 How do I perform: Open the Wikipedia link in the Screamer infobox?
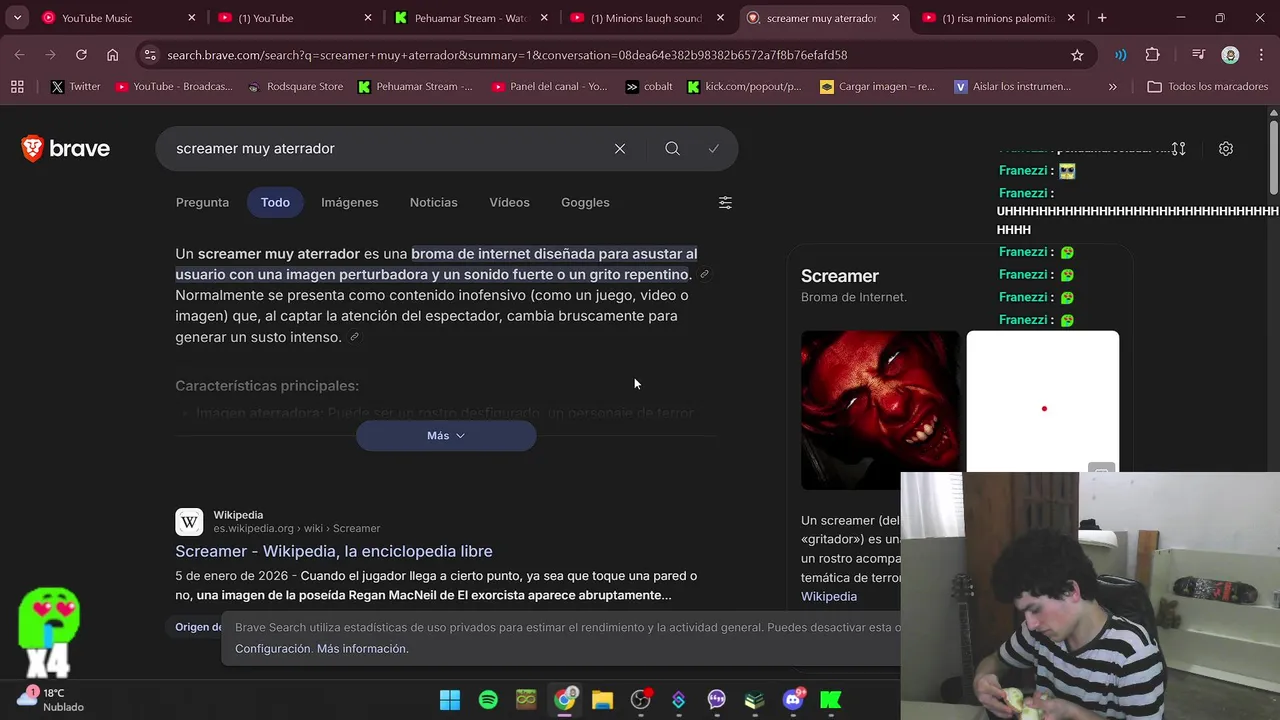click(828, 596)
